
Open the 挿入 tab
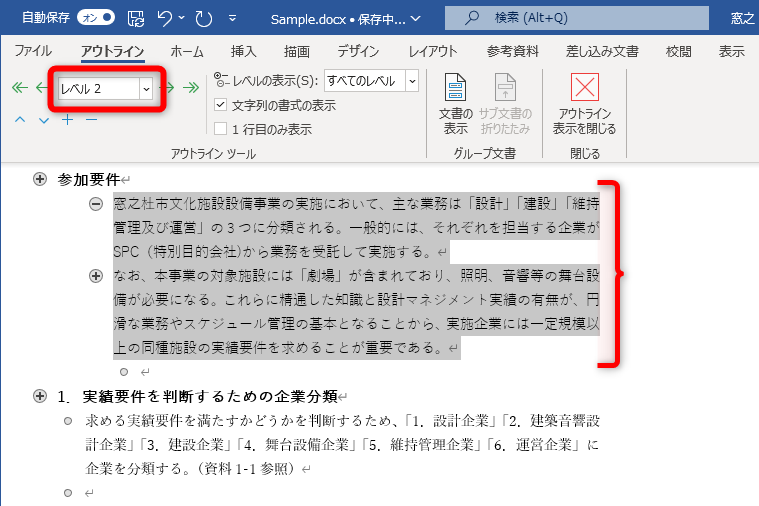243,51
